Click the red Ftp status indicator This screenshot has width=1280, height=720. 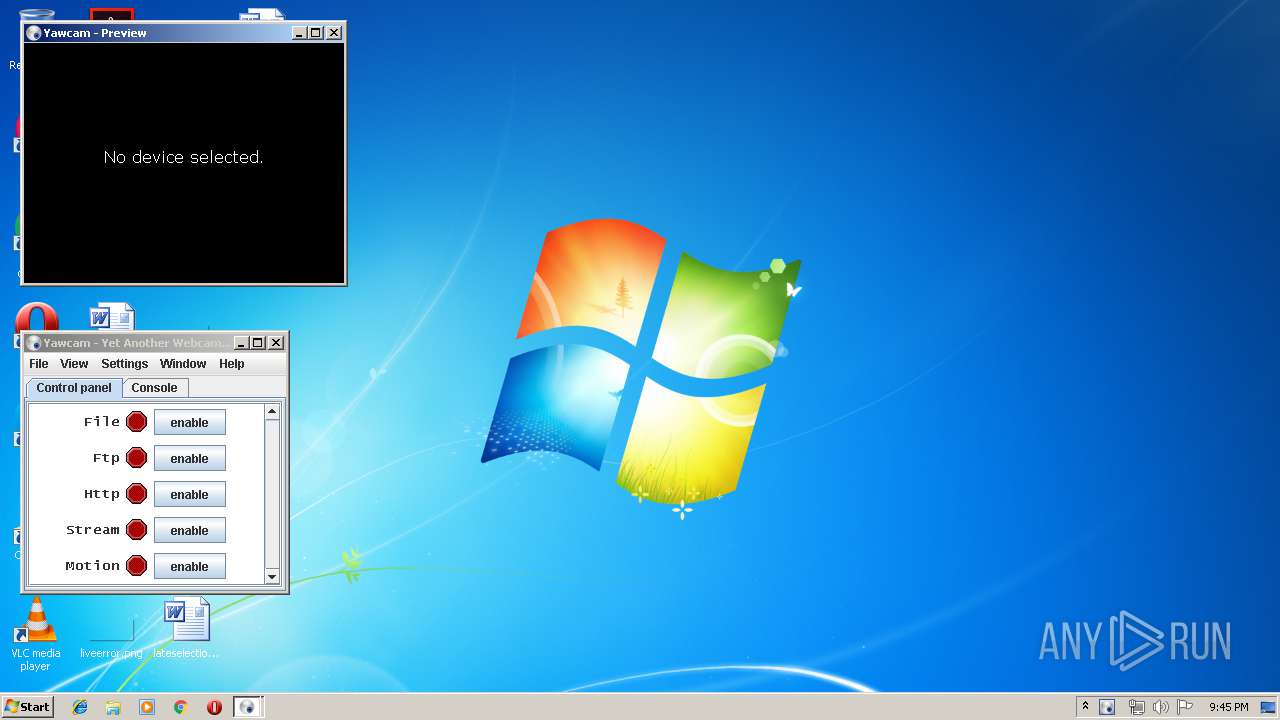(137, 458)
